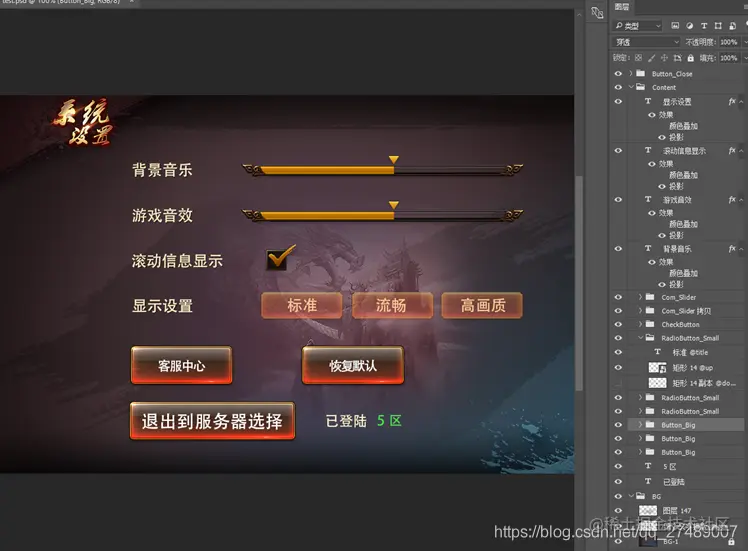The image size is (748, 551).
Task: Collapse effects list of 背景音乐 layer
Action: [741, 249]
